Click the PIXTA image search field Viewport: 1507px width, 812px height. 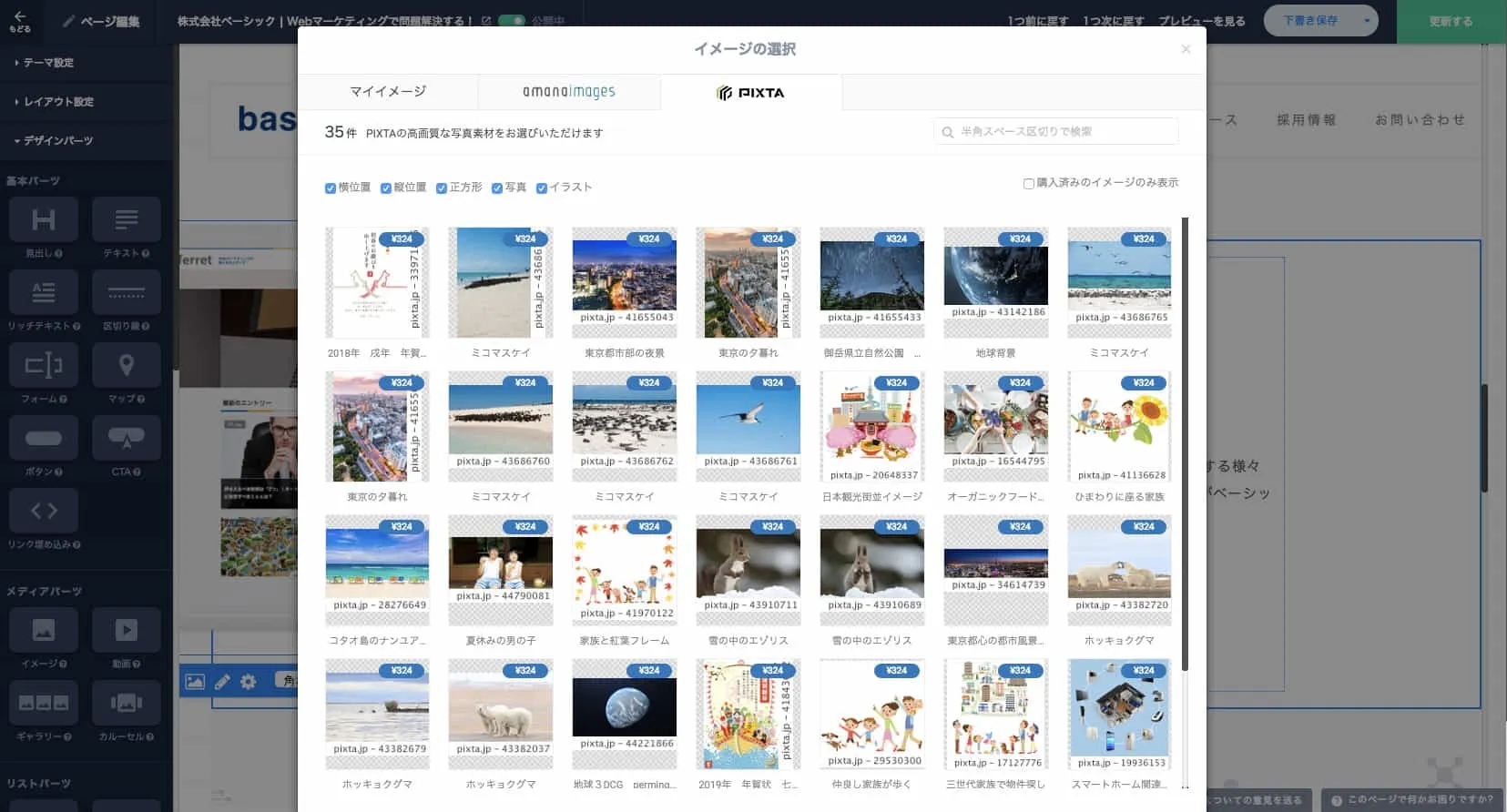tap(1056, 132)
